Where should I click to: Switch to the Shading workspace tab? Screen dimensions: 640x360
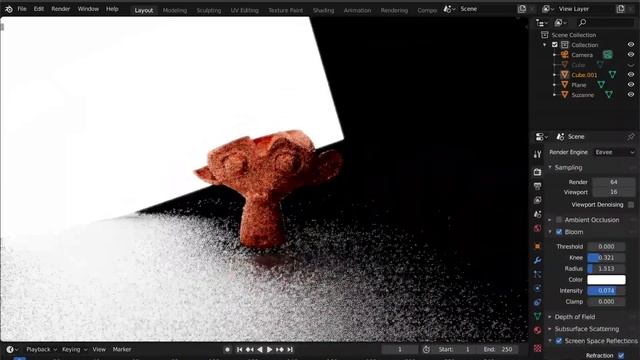point(323,10)
